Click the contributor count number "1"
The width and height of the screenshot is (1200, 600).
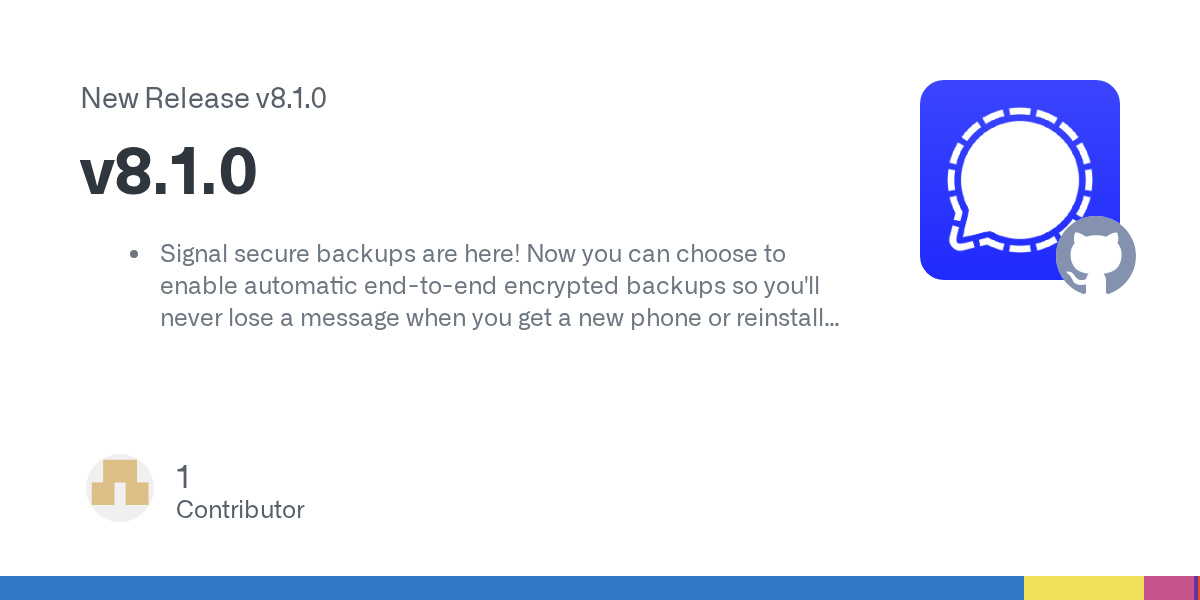(x=183, y=477)
